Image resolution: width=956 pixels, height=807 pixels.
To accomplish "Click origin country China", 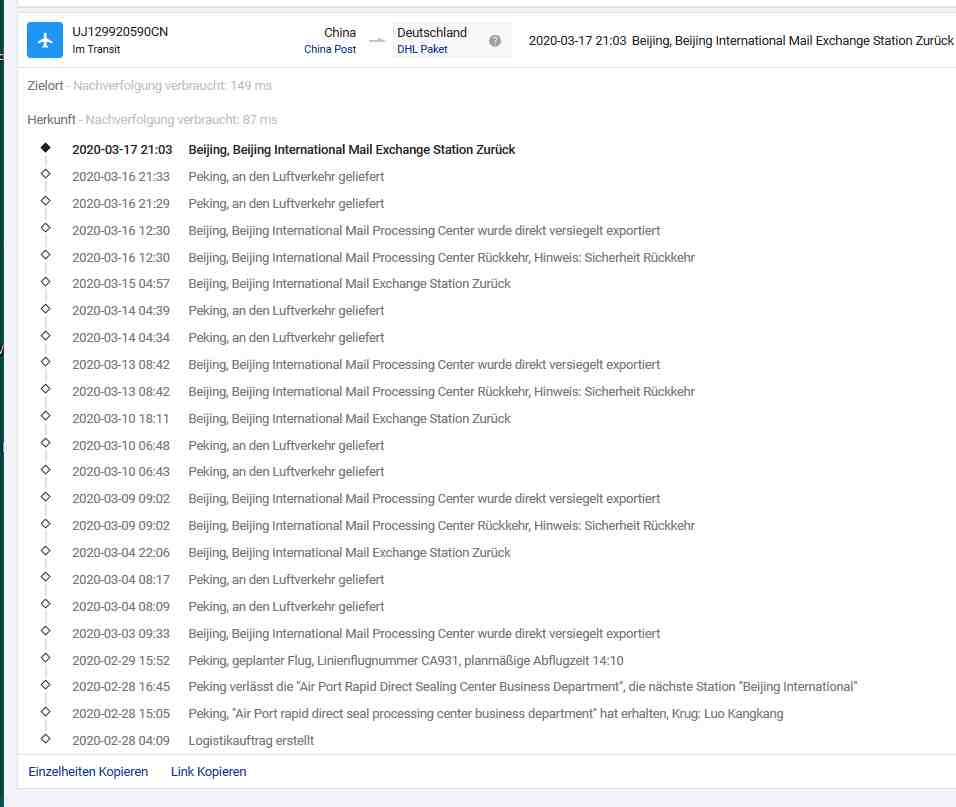I will pos(340,32).
